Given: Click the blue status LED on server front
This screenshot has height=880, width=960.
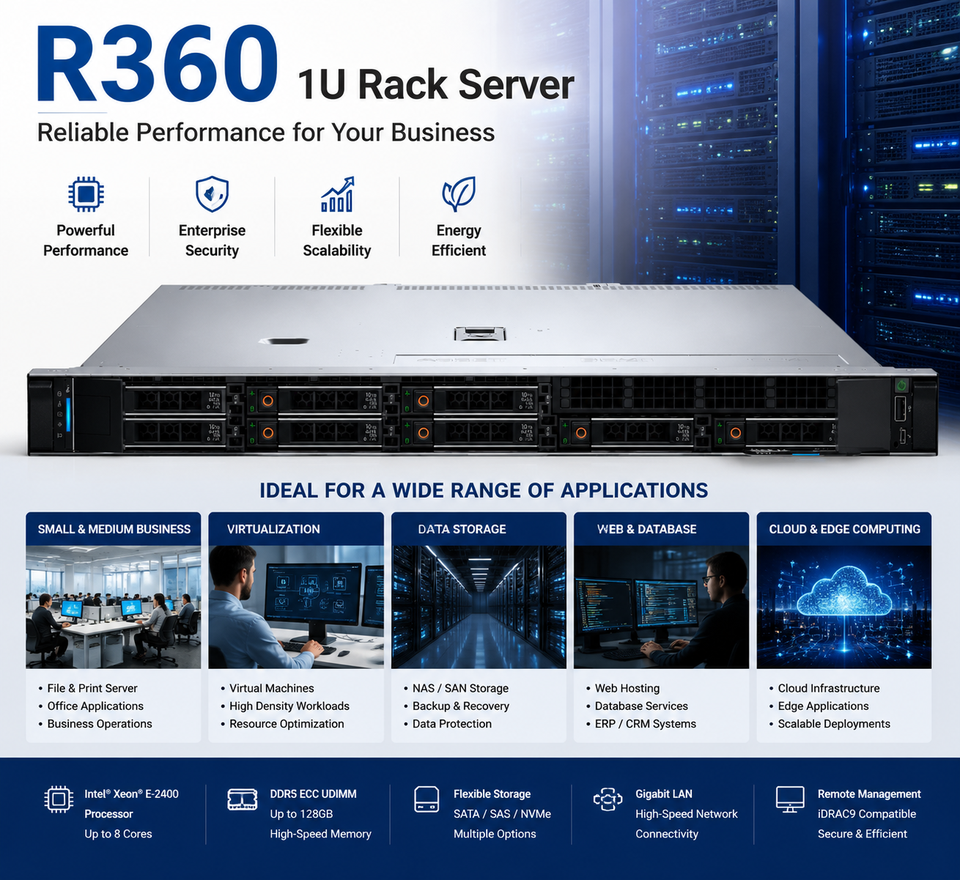Looking at the screenshot, I should click(x=68, y=414).
